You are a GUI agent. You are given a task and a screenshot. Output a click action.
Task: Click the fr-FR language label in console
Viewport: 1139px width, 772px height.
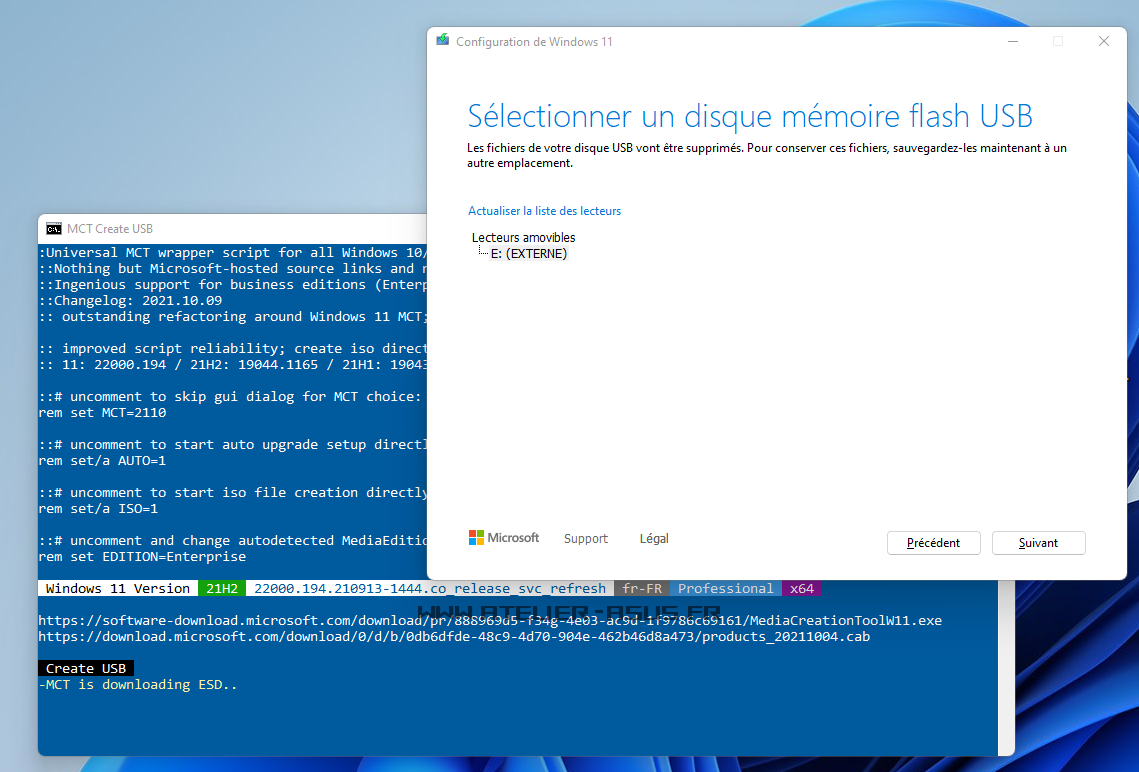pyautogui.click(x=642, y=589)
